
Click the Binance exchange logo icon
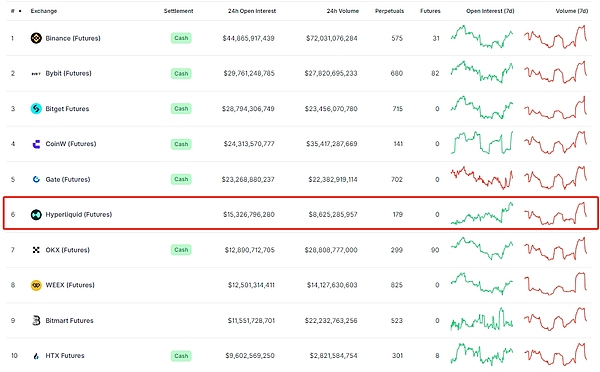[36, 38]
